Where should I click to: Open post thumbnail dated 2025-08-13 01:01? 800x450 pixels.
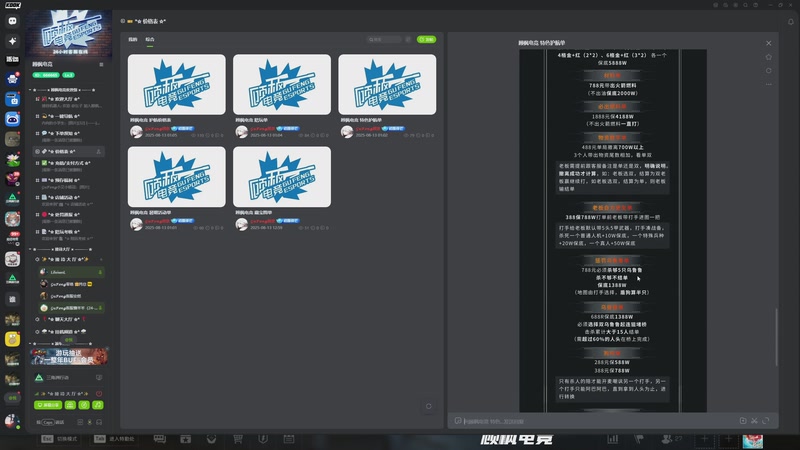pyautogui.click(x=177, y=177)
